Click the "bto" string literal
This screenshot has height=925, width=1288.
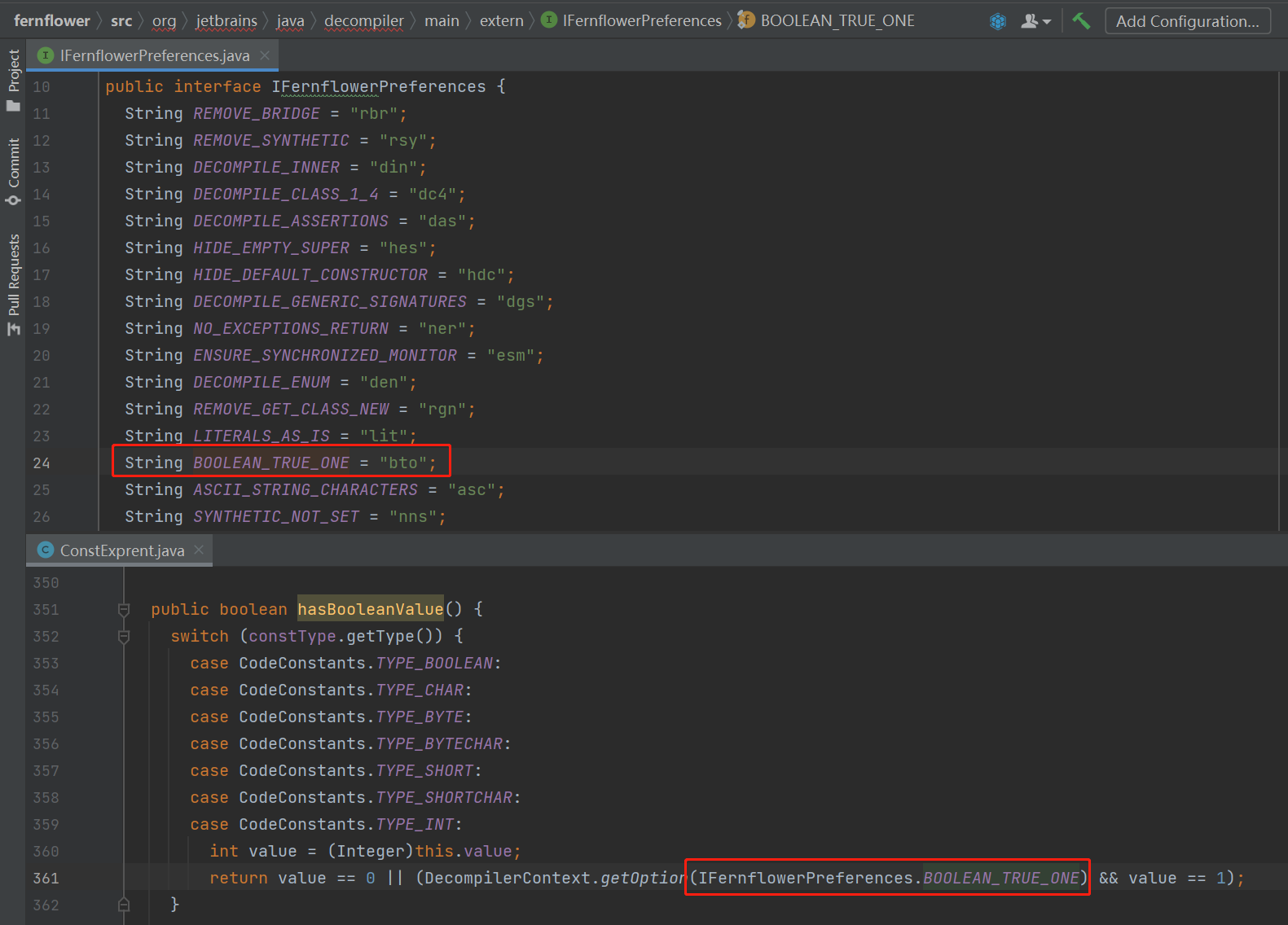[x=403, y=463]
